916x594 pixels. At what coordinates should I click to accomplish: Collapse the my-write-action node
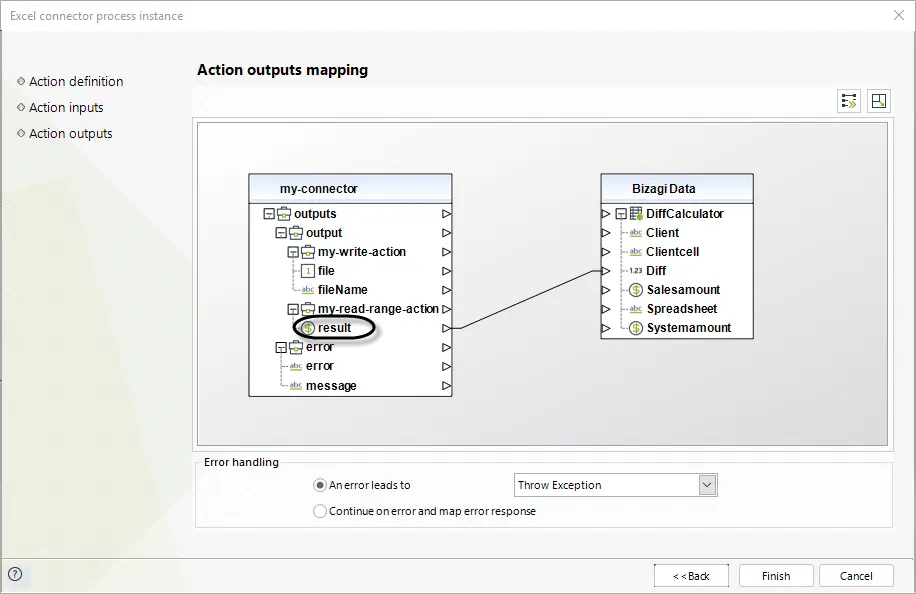coord(293,252)
